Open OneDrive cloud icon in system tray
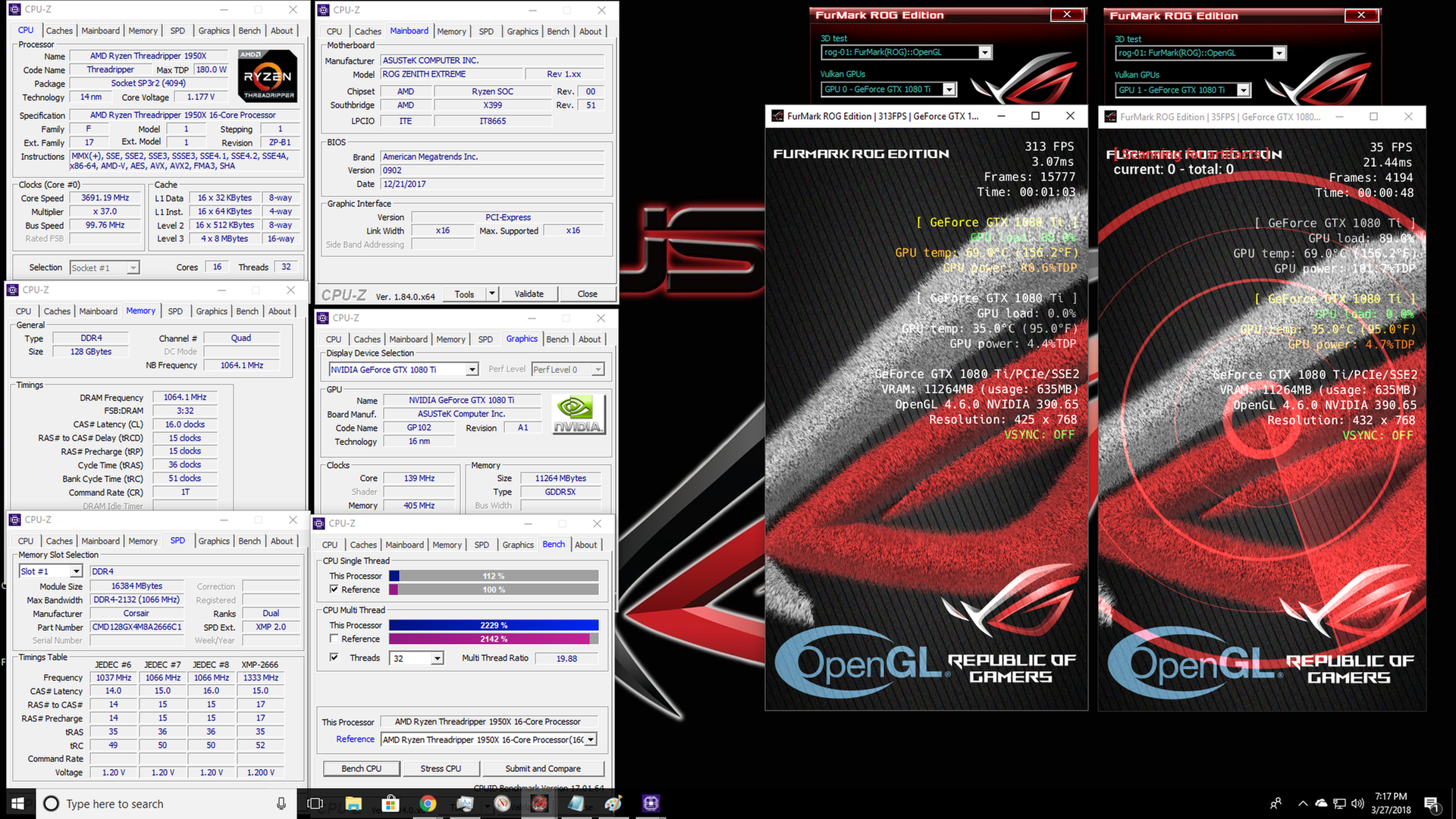 tap(1322, 804)
